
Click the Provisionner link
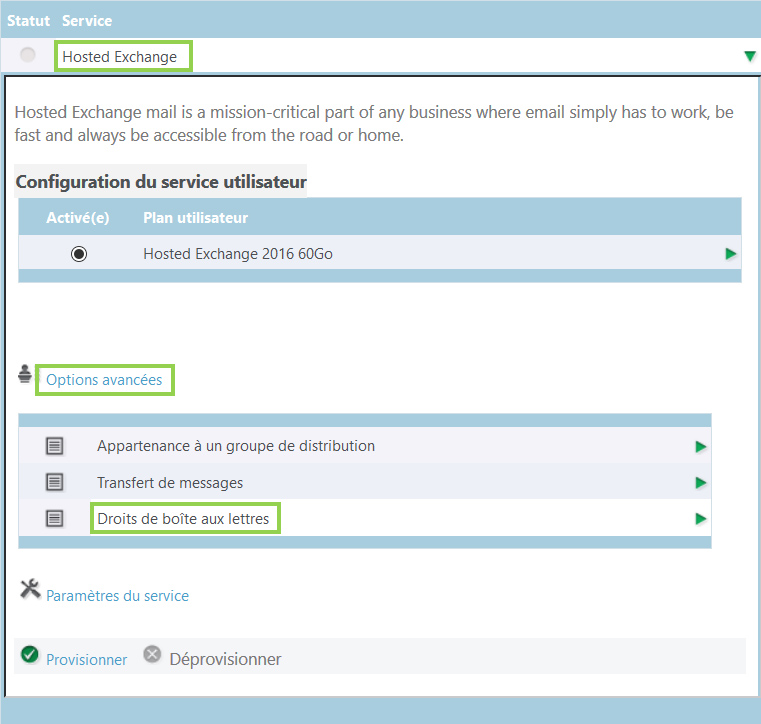point(86,659)
